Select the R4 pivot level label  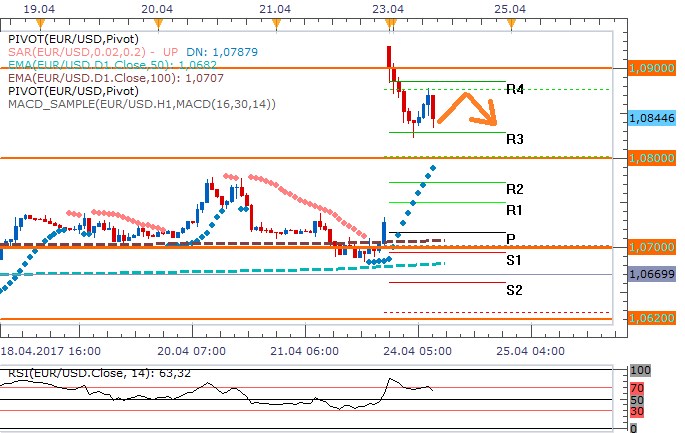[516, 90]
